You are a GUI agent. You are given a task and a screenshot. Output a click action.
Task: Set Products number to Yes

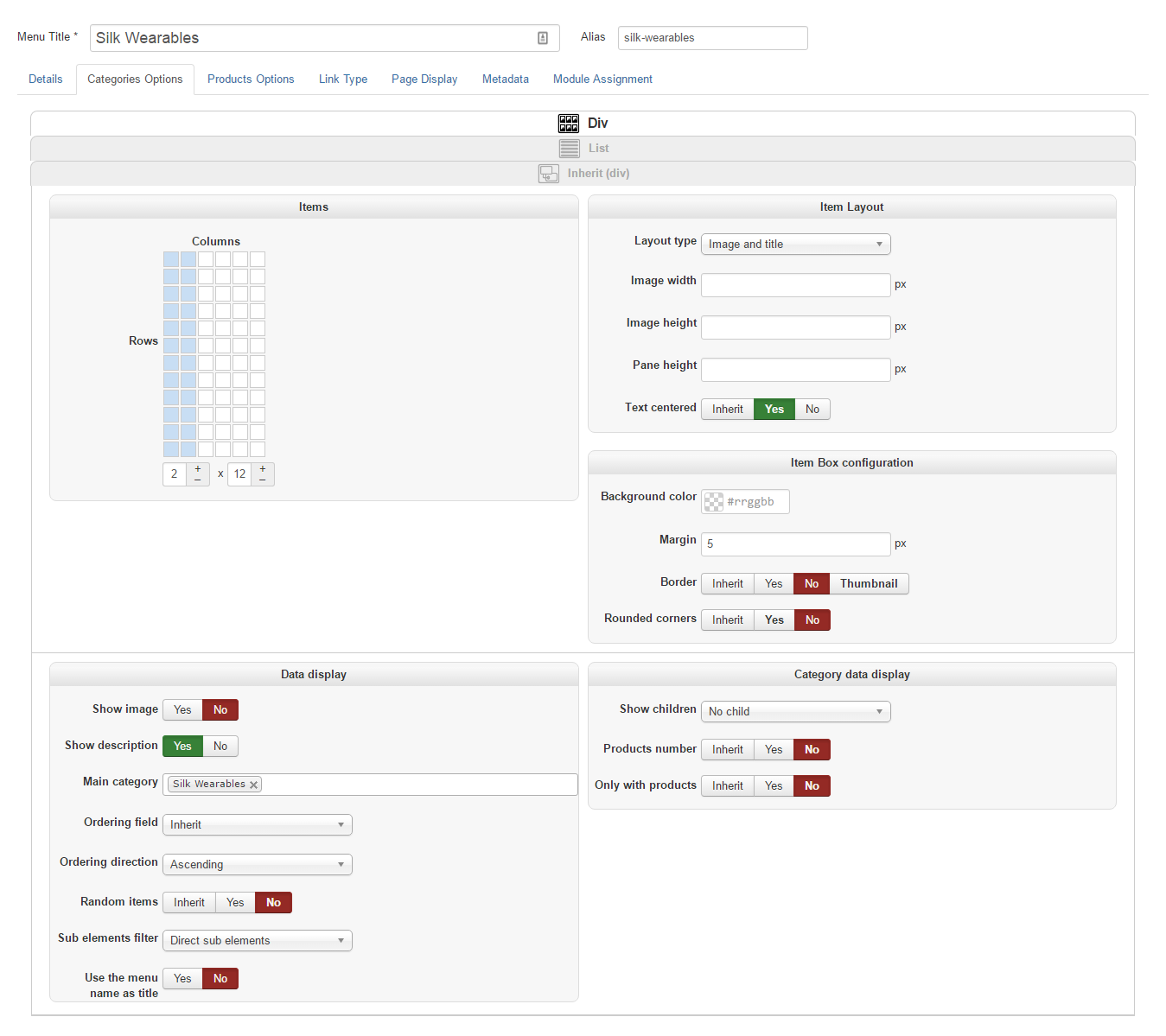pos(774,750)
